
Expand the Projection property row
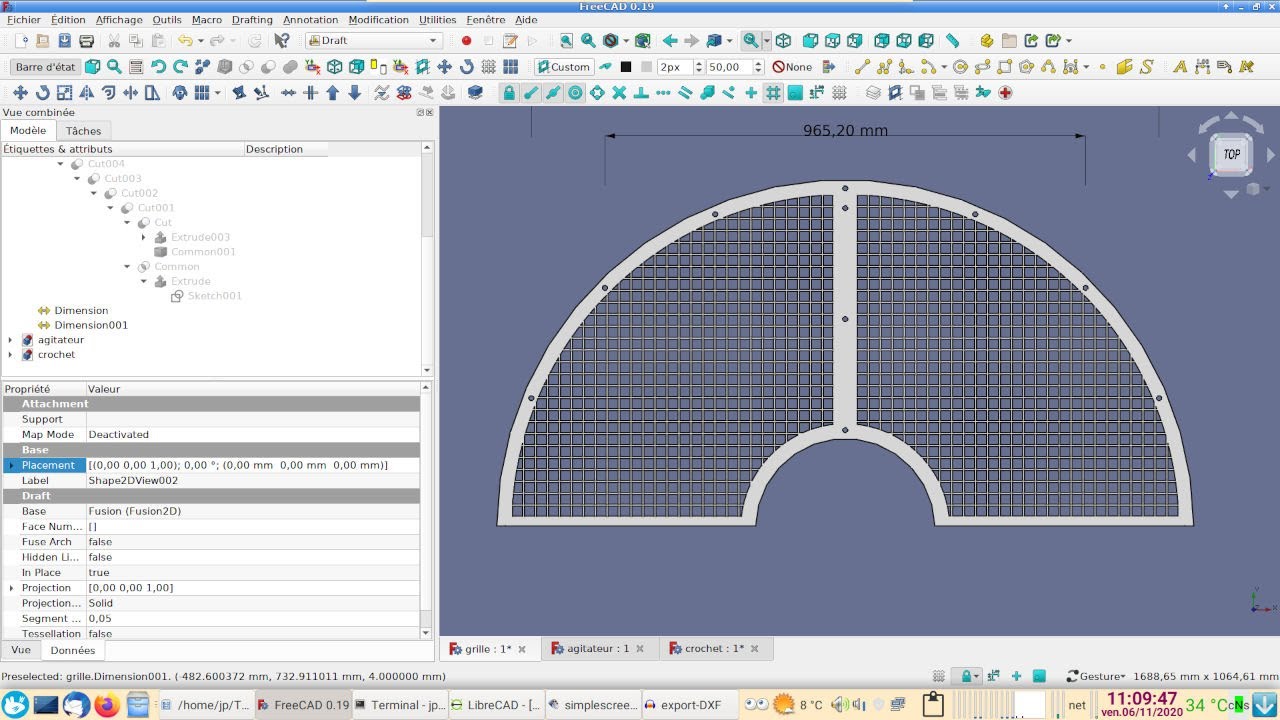click(12, 588)
